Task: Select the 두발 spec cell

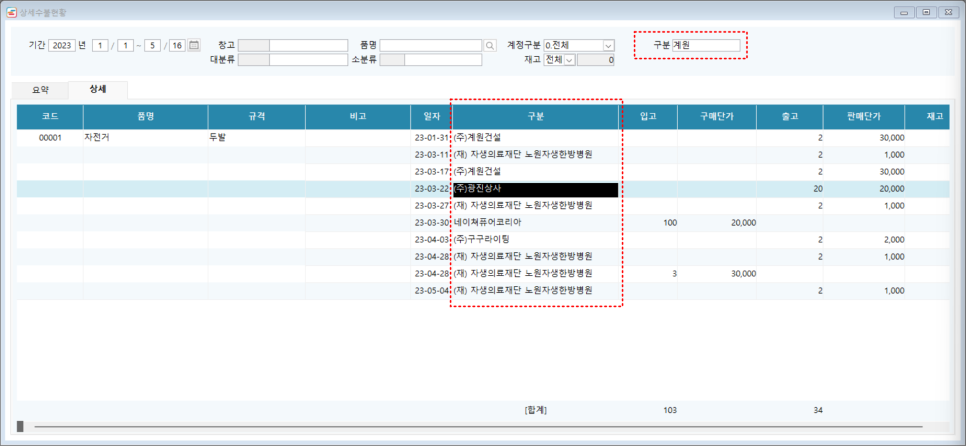Action: point(256,138)
